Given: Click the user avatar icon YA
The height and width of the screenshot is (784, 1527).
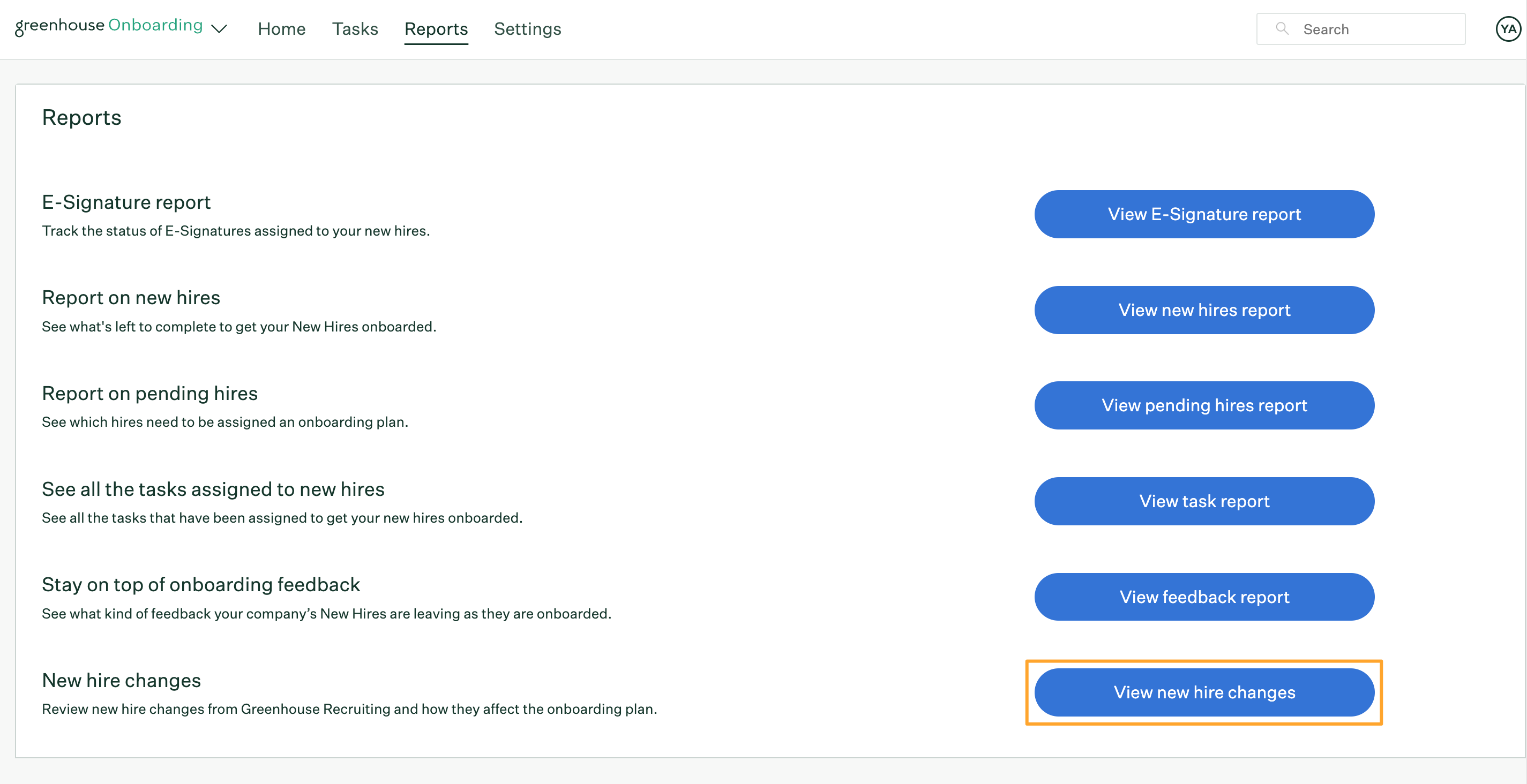Looking at the screenshot, I should (1507, 28).
